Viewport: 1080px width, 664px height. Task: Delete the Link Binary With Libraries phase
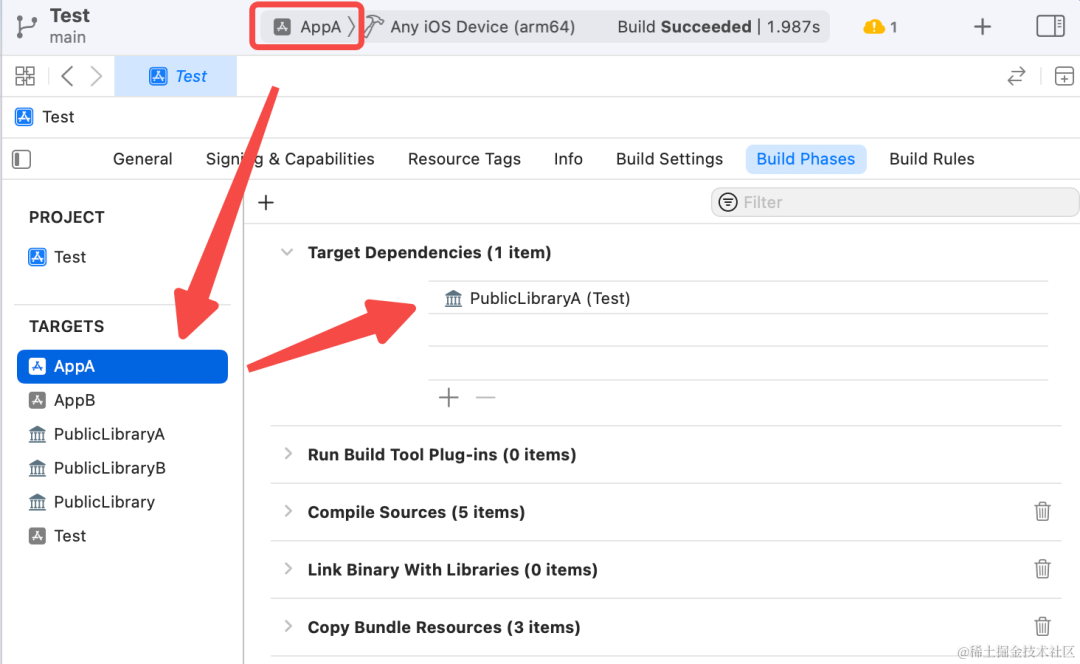pyautogui.click(x=1042, y=569)
